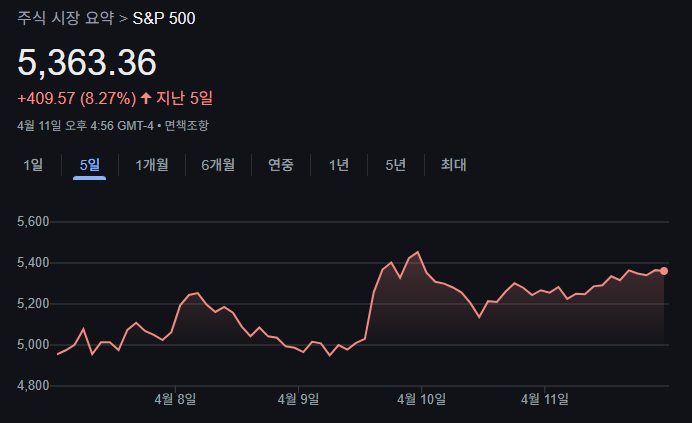The height and width of the screenshot is (423, 692).
Task: Click the +409.57 (8.27%) change text
Action: pyautogui.click(x=77, y=98)
